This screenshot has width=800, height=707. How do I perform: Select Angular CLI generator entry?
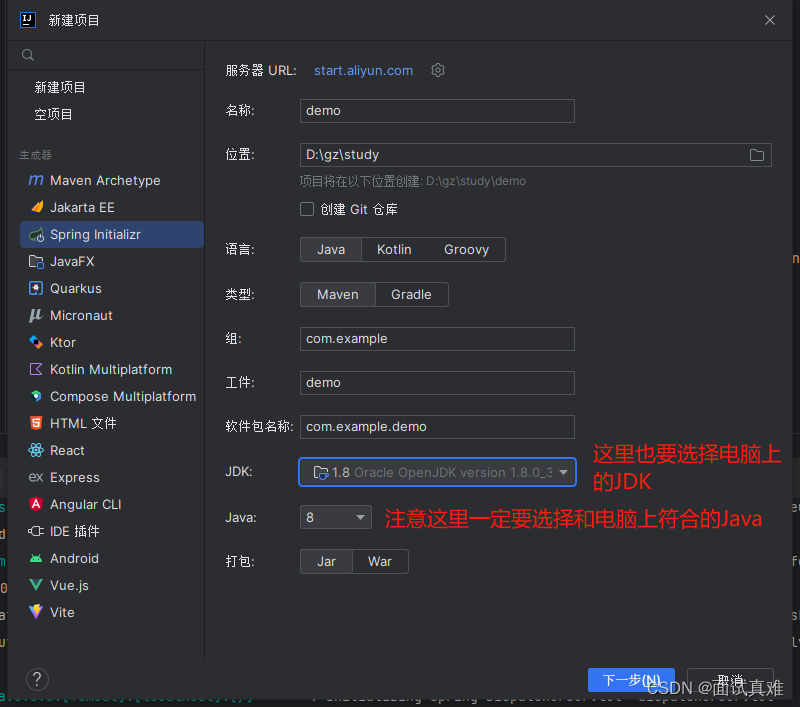point(112,504)
